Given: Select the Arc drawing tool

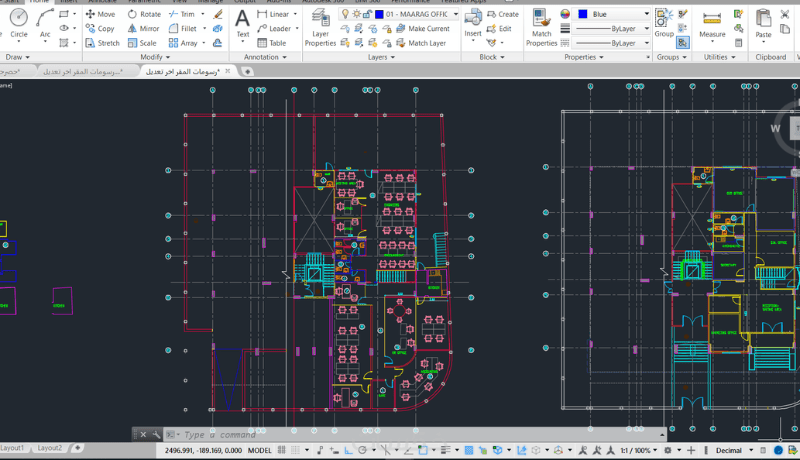Looking at the screenshot, I should point(45,23).
